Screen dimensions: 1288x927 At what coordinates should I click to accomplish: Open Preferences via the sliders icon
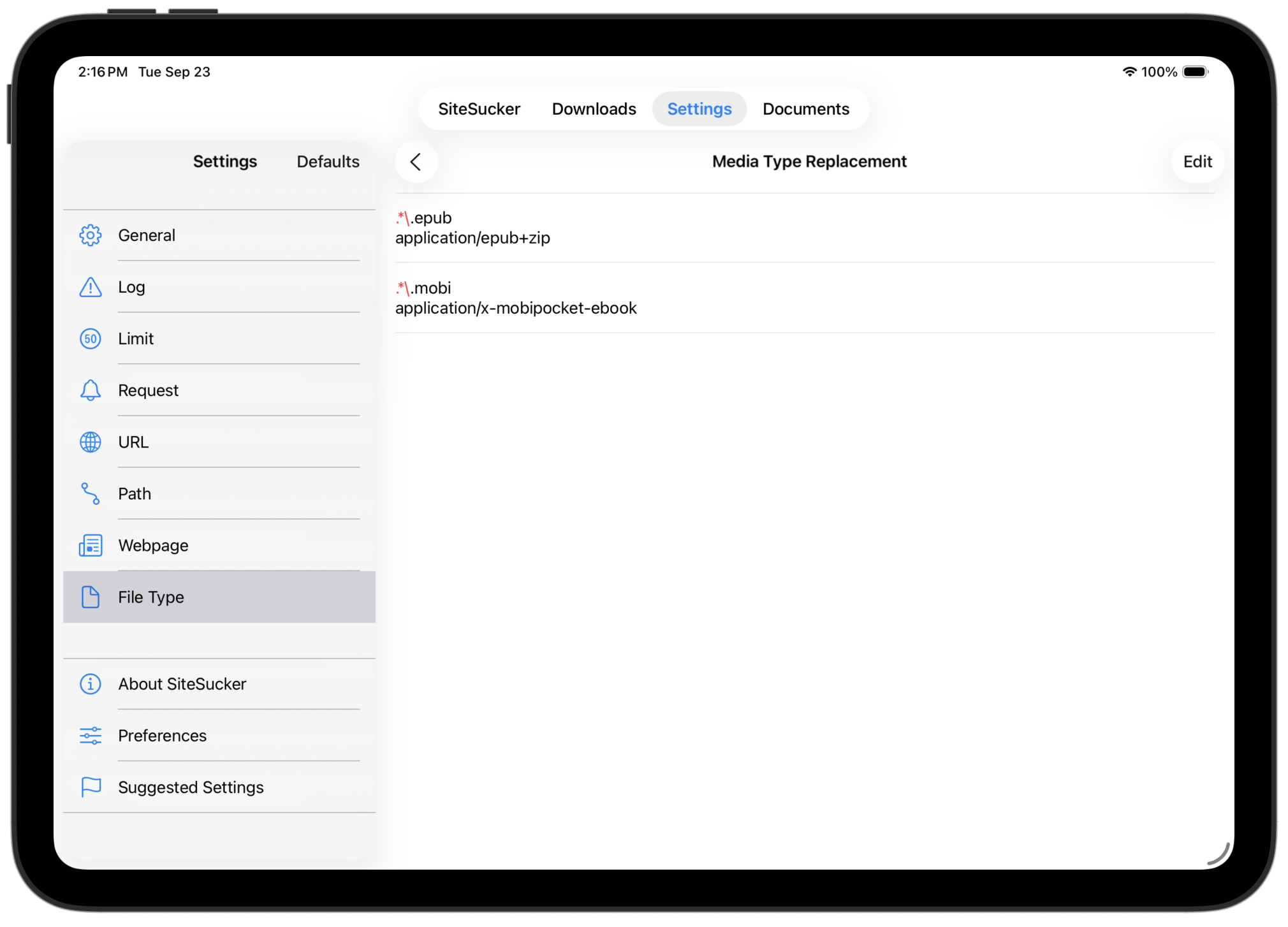90,735
